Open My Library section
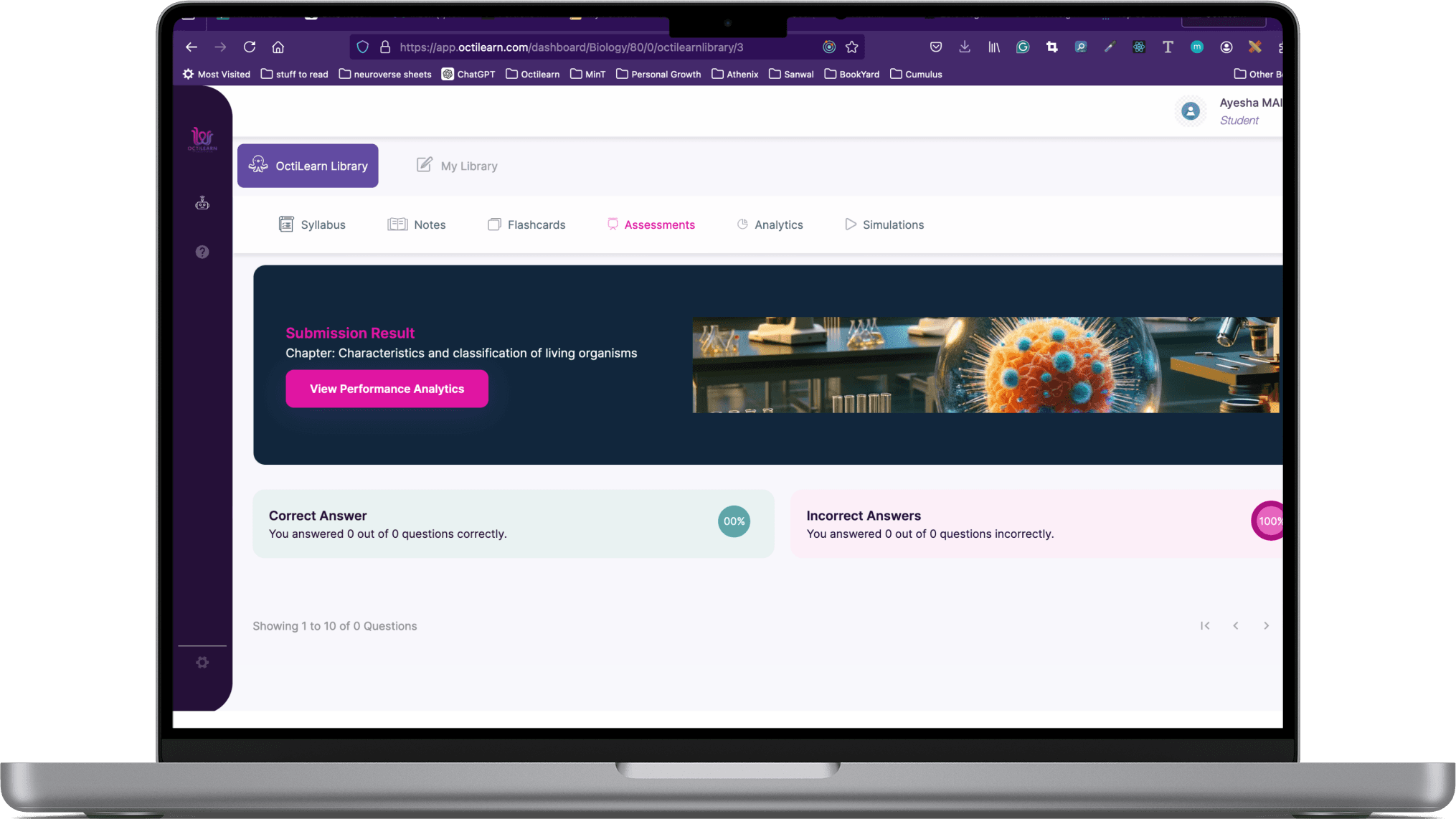 (456, 165)
